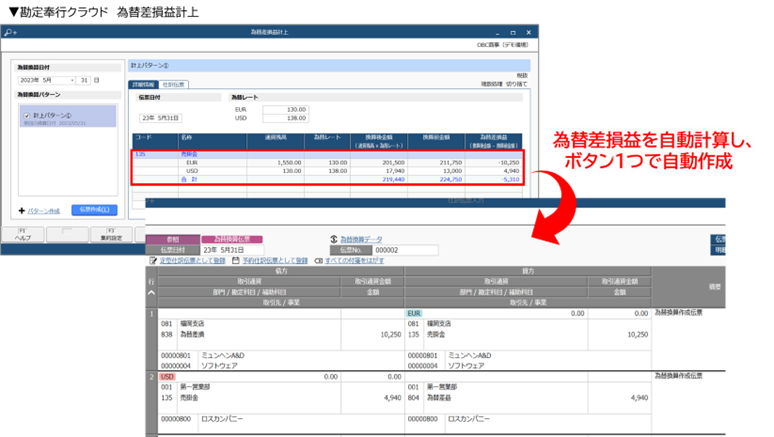Image resolution: width=774 pixels, height=437 pixels.
Task: Click the 伝票No. field showing 000002
Action: pyautogui.click(x=406, y=250)
